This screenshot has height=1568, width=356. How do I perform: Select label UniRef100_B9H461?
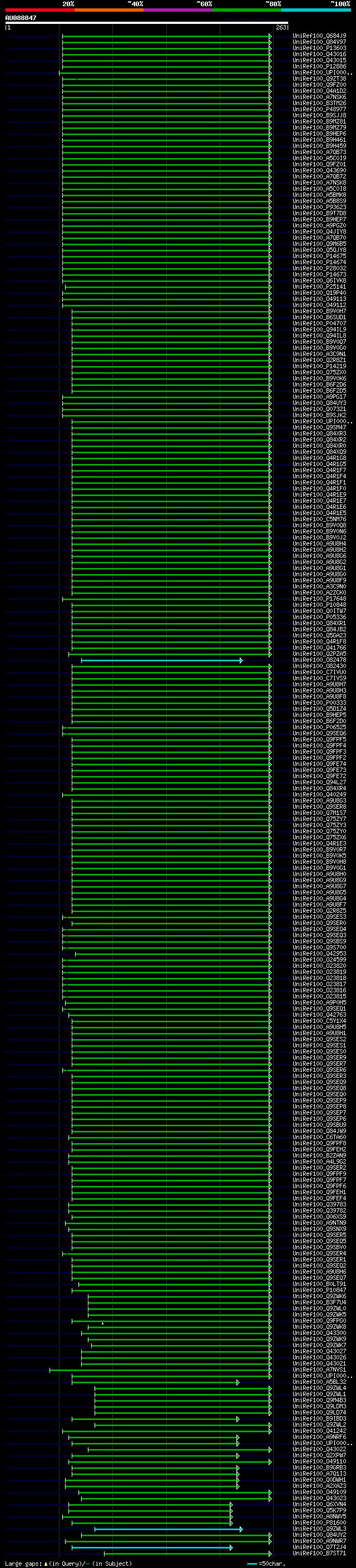[x=319, y=140]
